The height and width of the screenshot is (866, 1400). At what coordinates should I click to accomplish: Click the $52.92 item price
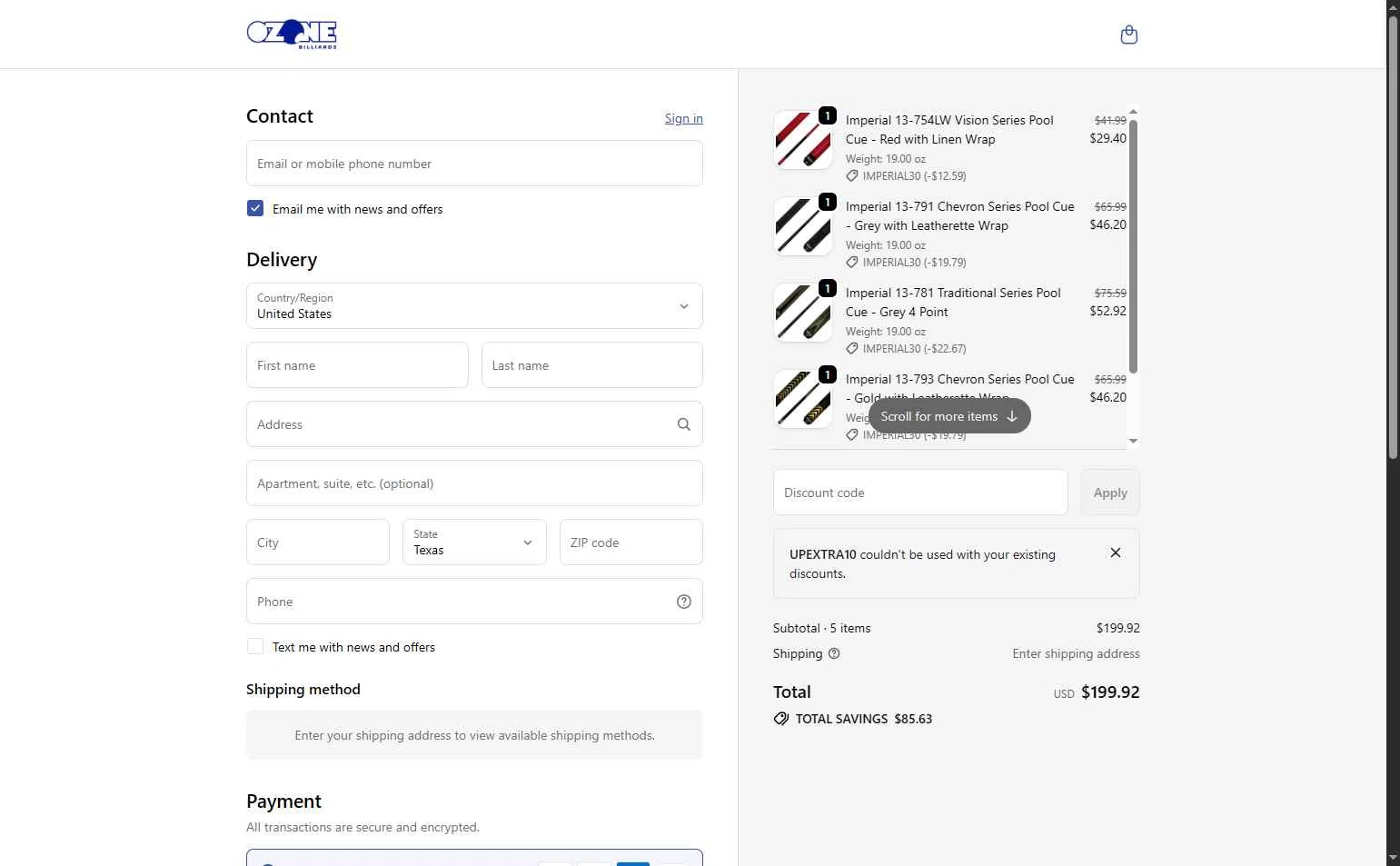point(1107,311)
